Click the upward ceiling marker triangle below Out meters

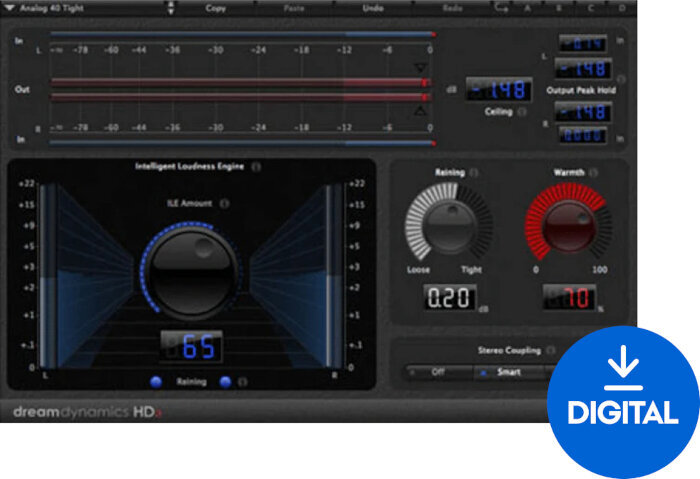click(x=420, y=111)
